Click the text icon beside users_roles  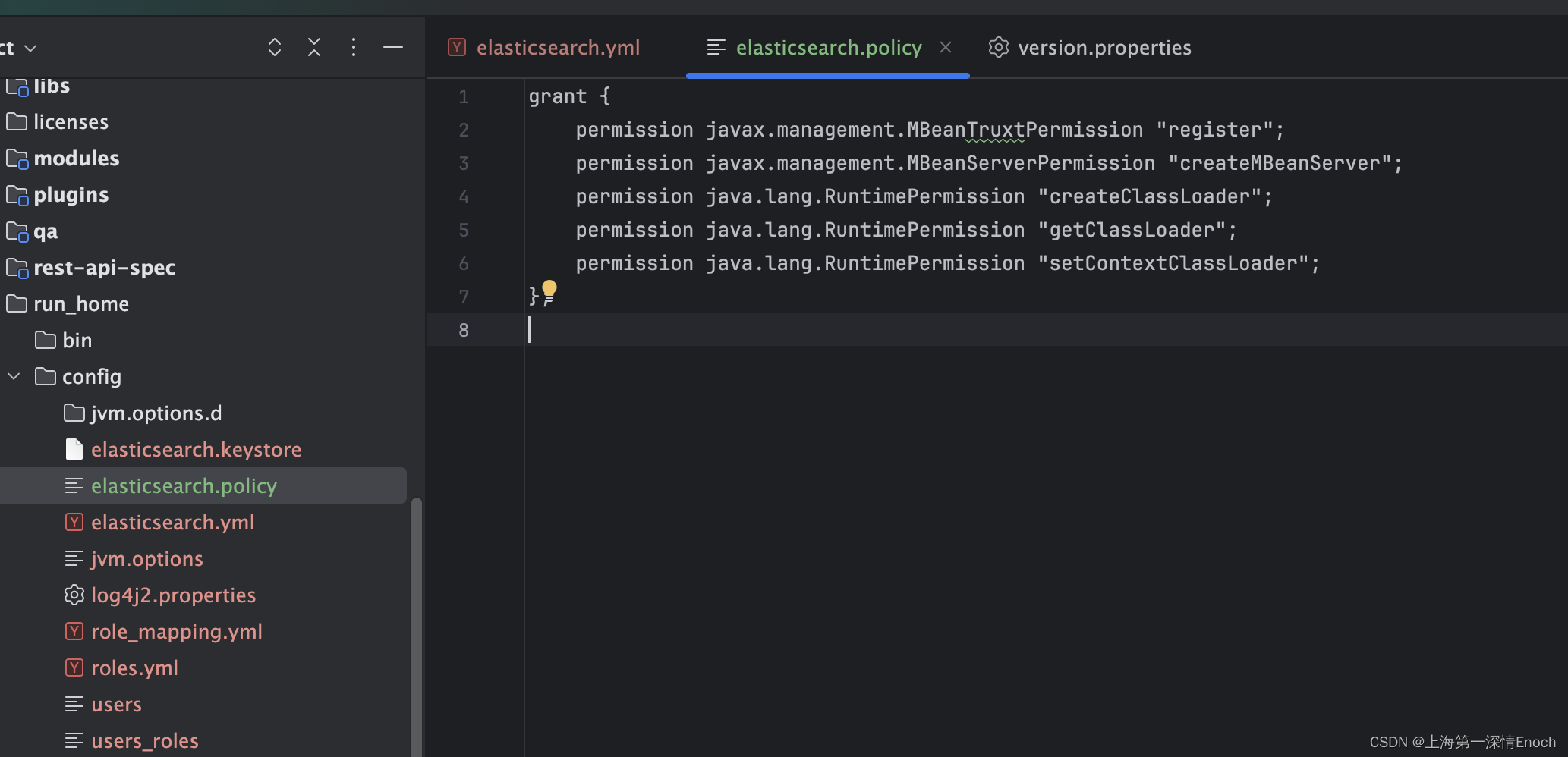tap(74, 741)
